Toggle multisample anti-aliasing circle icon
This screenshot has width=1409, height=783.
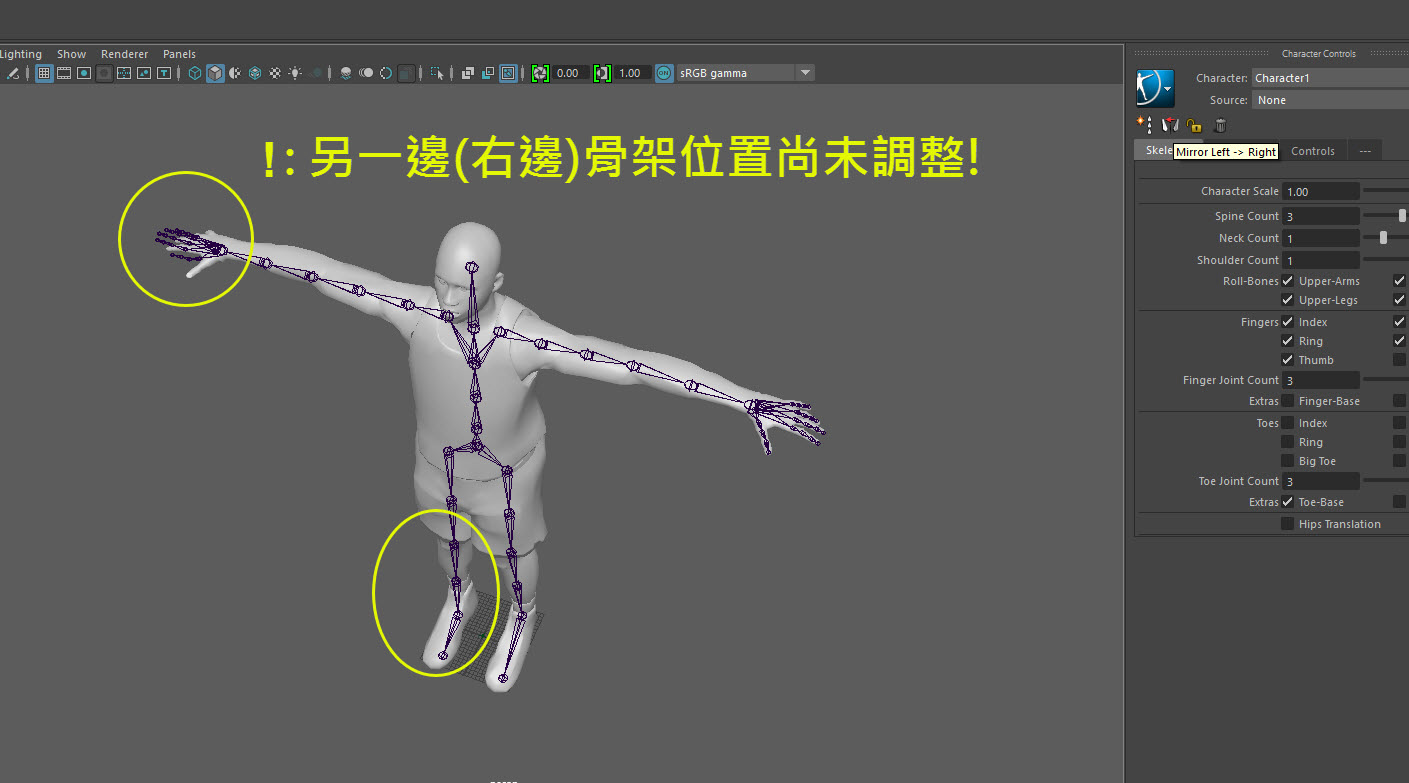[x=386, y=73]
